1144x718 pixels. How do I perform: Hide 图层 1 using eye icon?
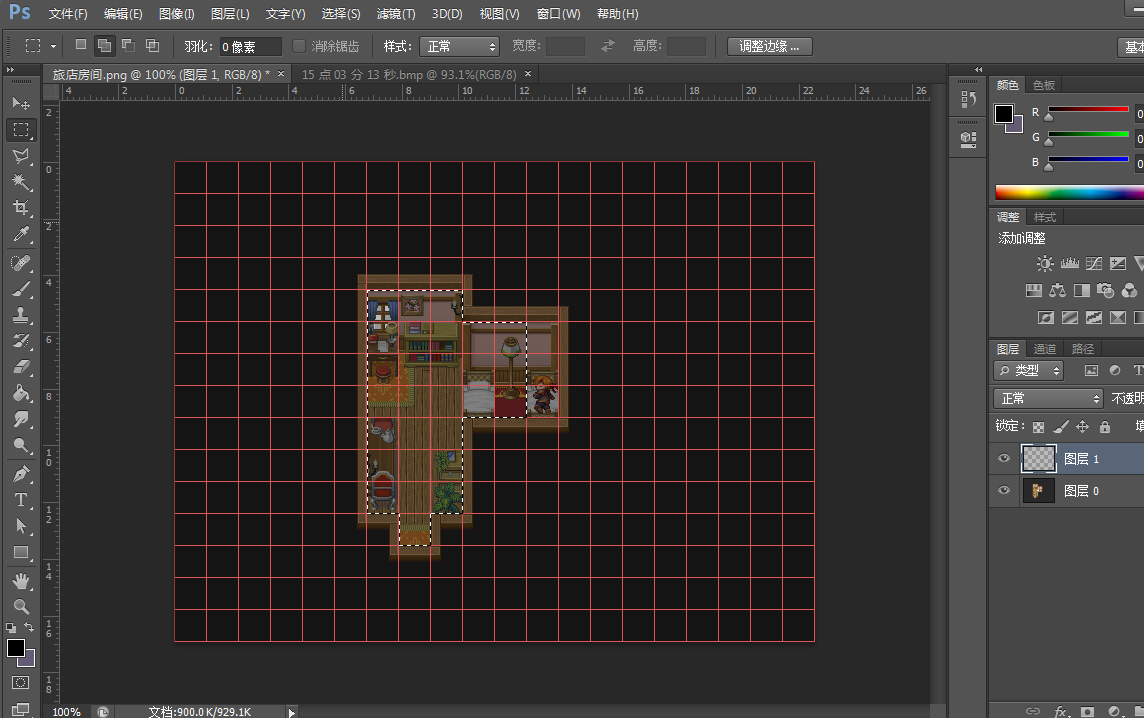click(x=1004, y=458)
